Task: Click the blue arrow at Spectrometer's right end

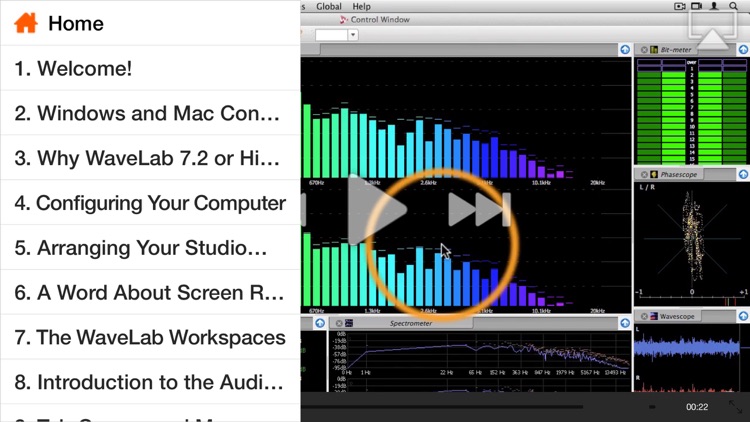Action: click(x=625, y=323)
